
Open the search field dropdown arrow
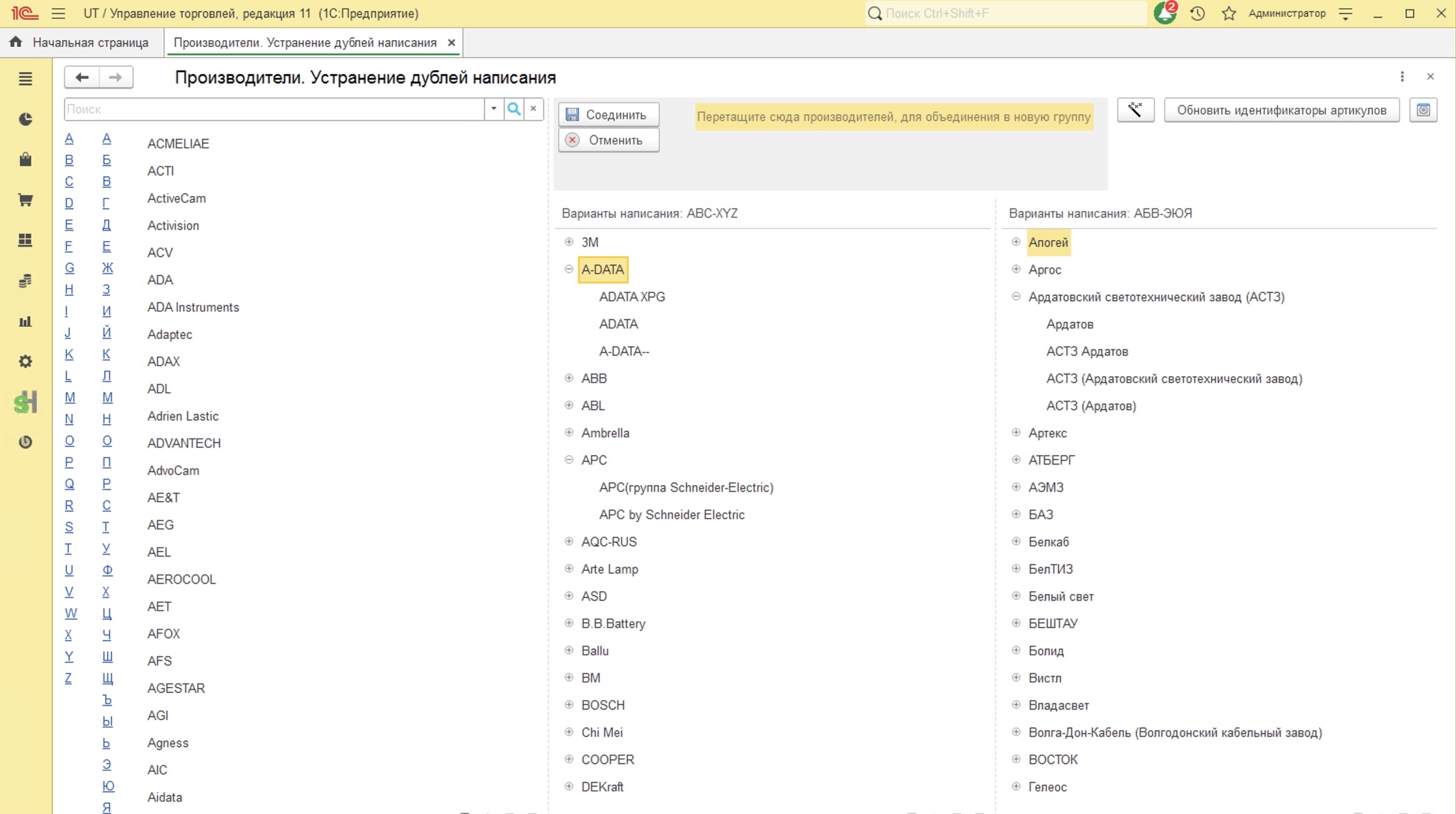pos(494,109)
